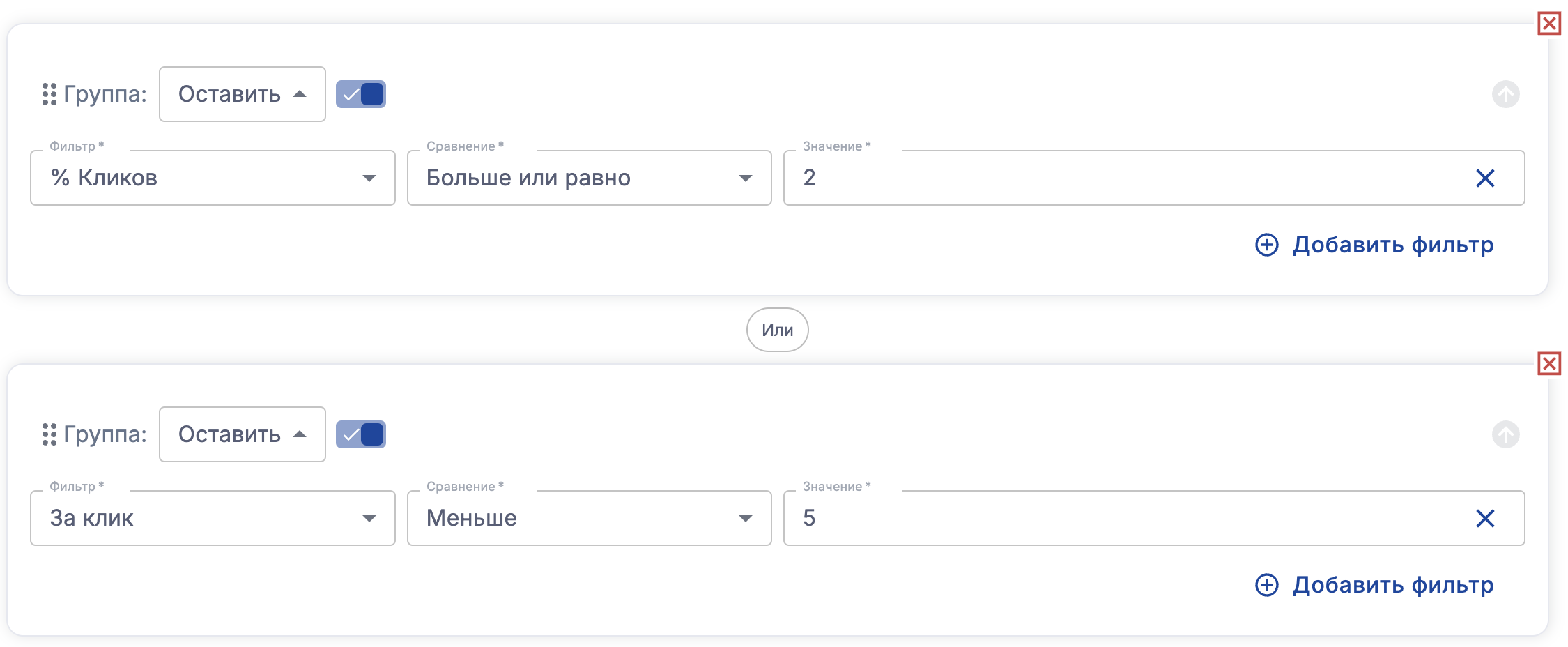The width and height of the screenshot is (1568, 647).
Task: Click the drag handle of the first group
Action: click(x=49, y=94)
